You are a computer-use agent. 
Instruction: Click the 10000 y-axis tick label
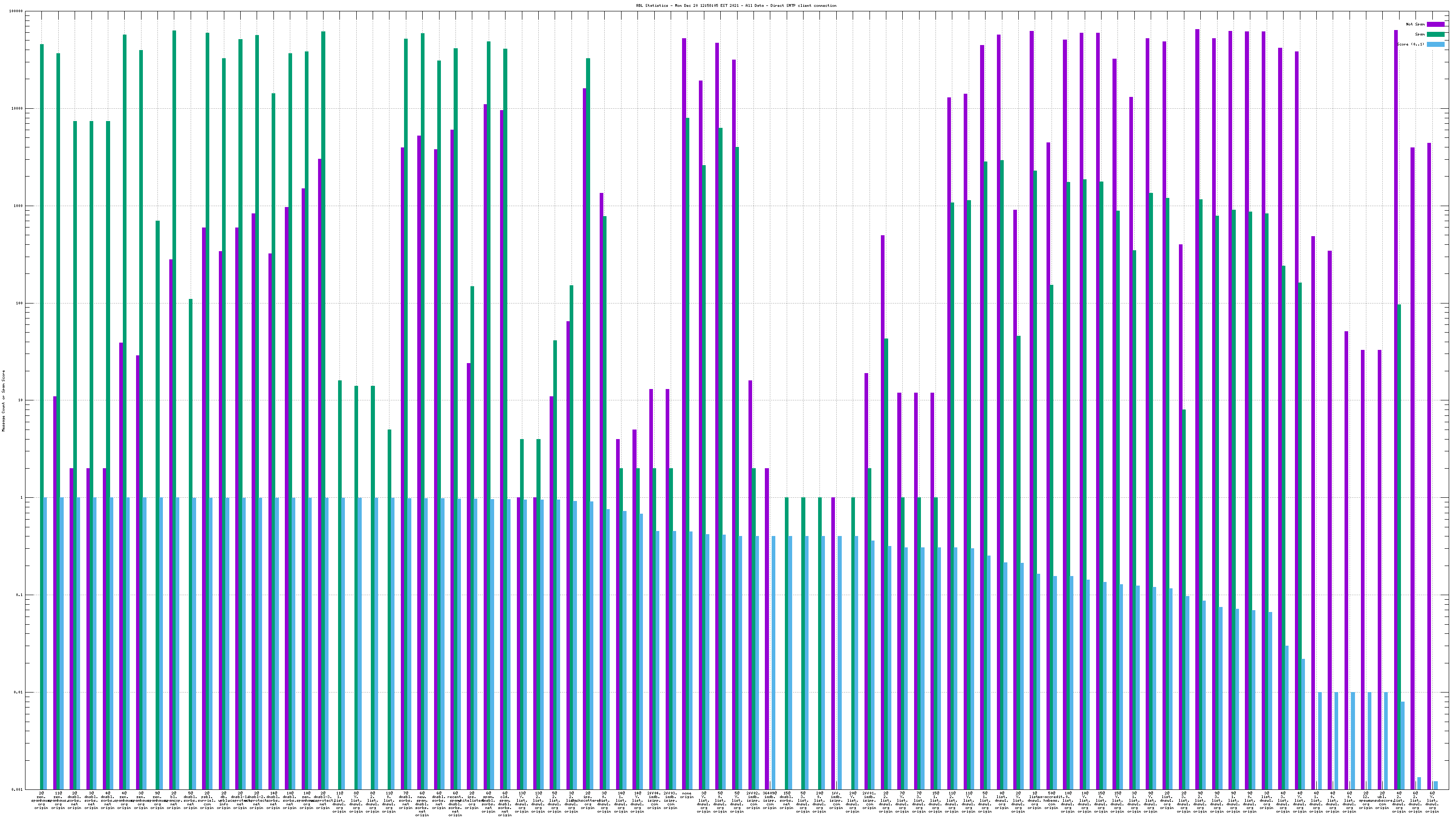(x=18, y=109)
